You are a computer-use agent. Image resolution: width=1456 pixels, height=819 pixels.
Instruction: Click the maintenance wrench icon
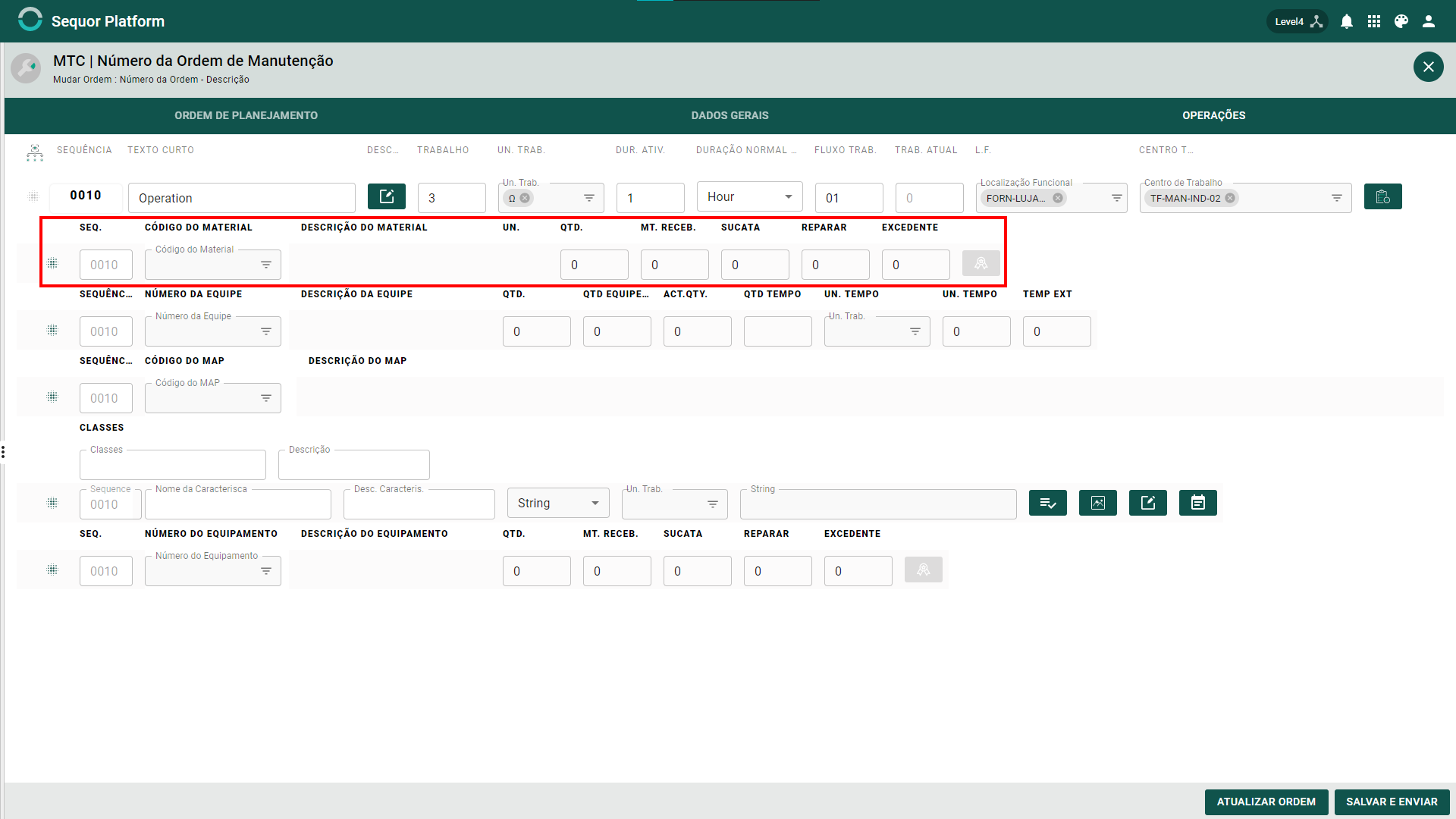click(x=26, y=68)
